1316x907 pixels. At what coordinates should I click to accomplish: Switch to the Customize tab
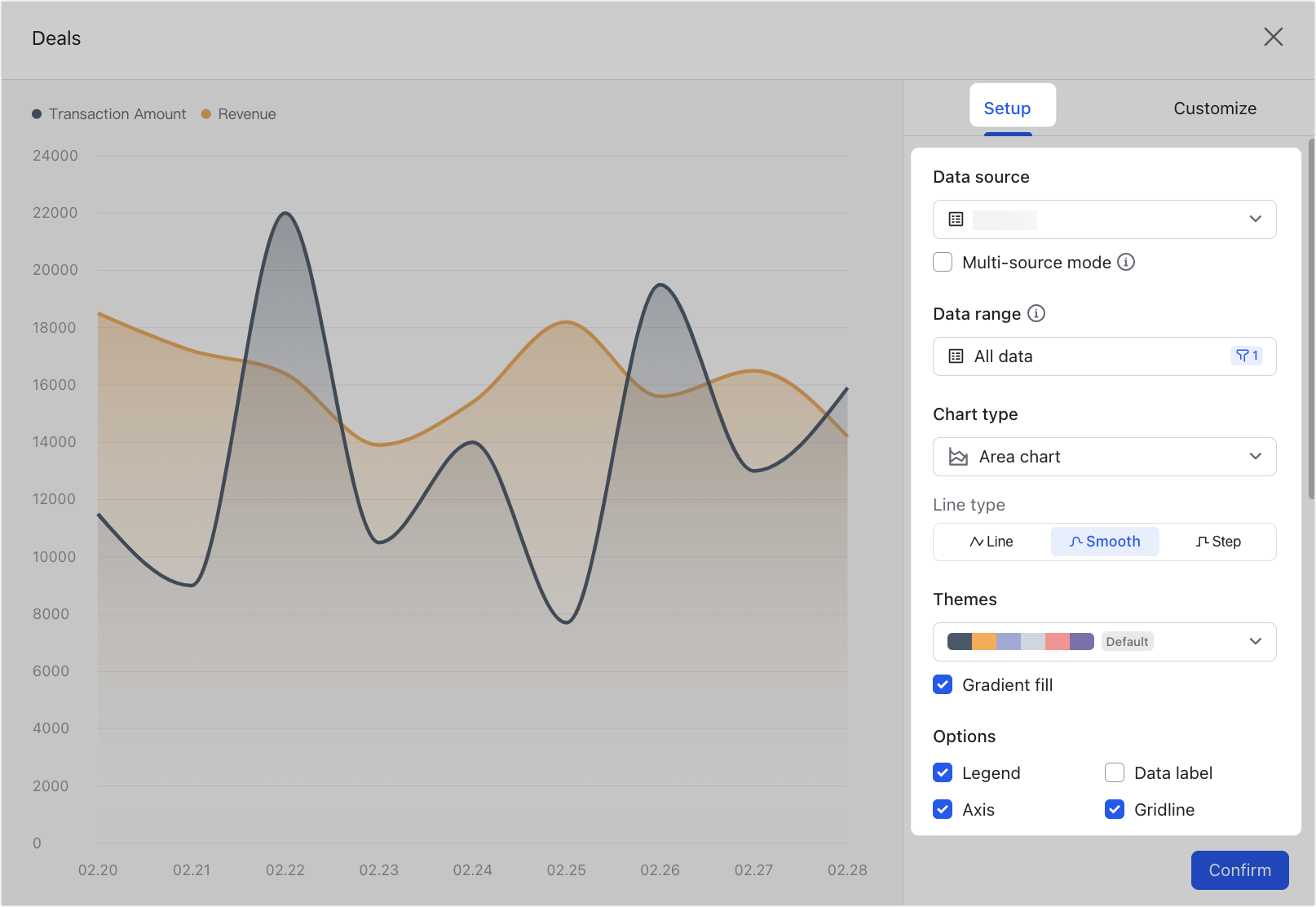click(1214, 108)
